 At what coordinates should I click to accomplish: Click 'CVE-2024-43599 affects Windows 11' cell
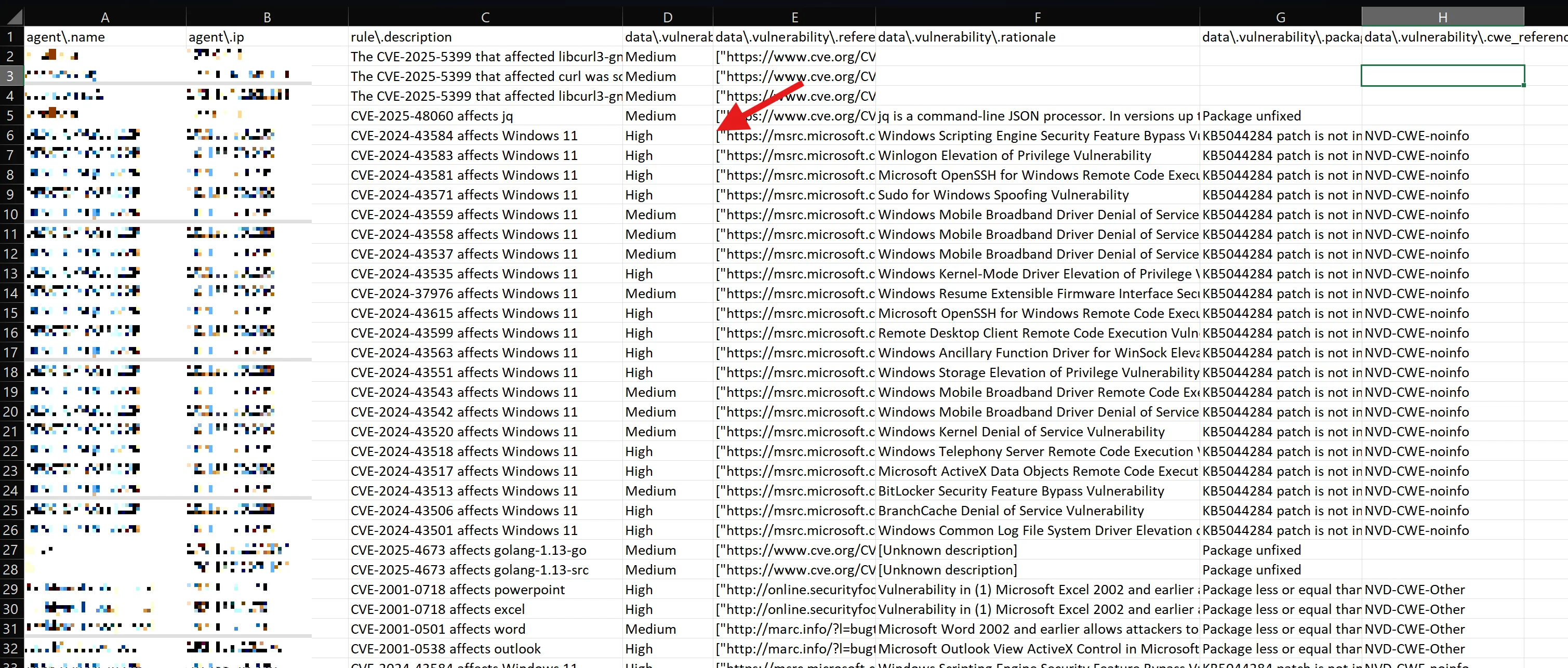pos(485,333)
